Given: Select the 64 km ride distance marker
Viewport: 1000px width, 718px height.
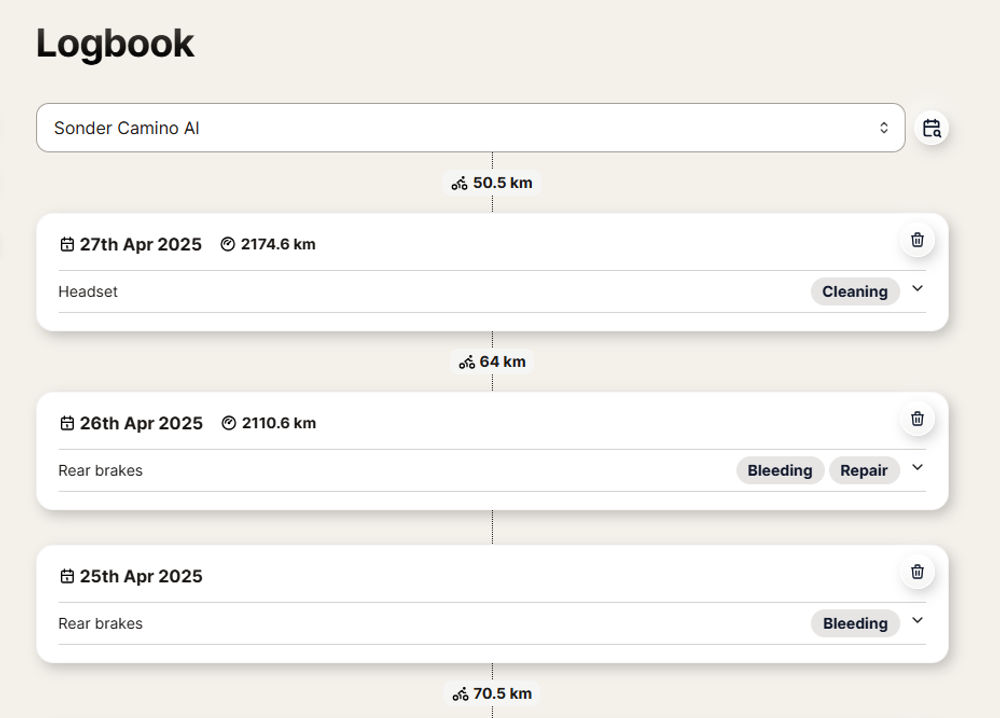Looking at the screenshot, I should pos(492,362).
